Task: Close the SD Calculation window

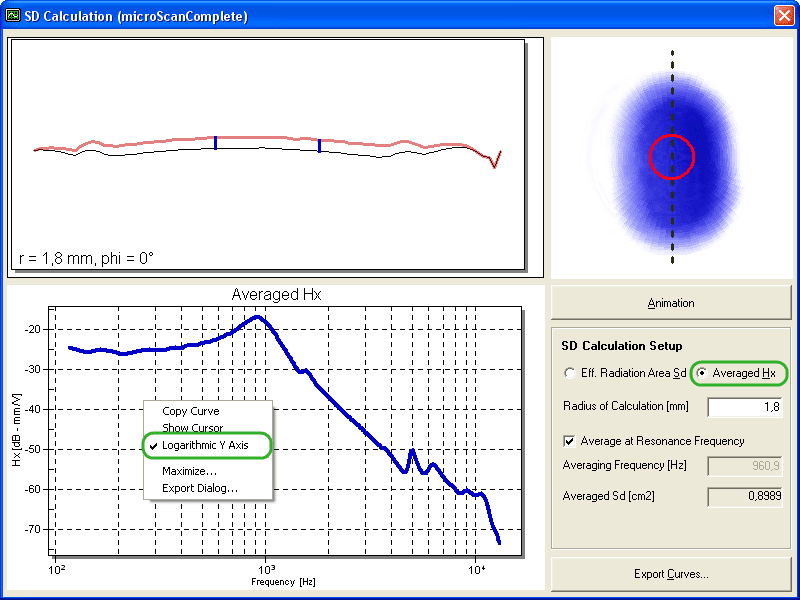Action: (783, 16)
